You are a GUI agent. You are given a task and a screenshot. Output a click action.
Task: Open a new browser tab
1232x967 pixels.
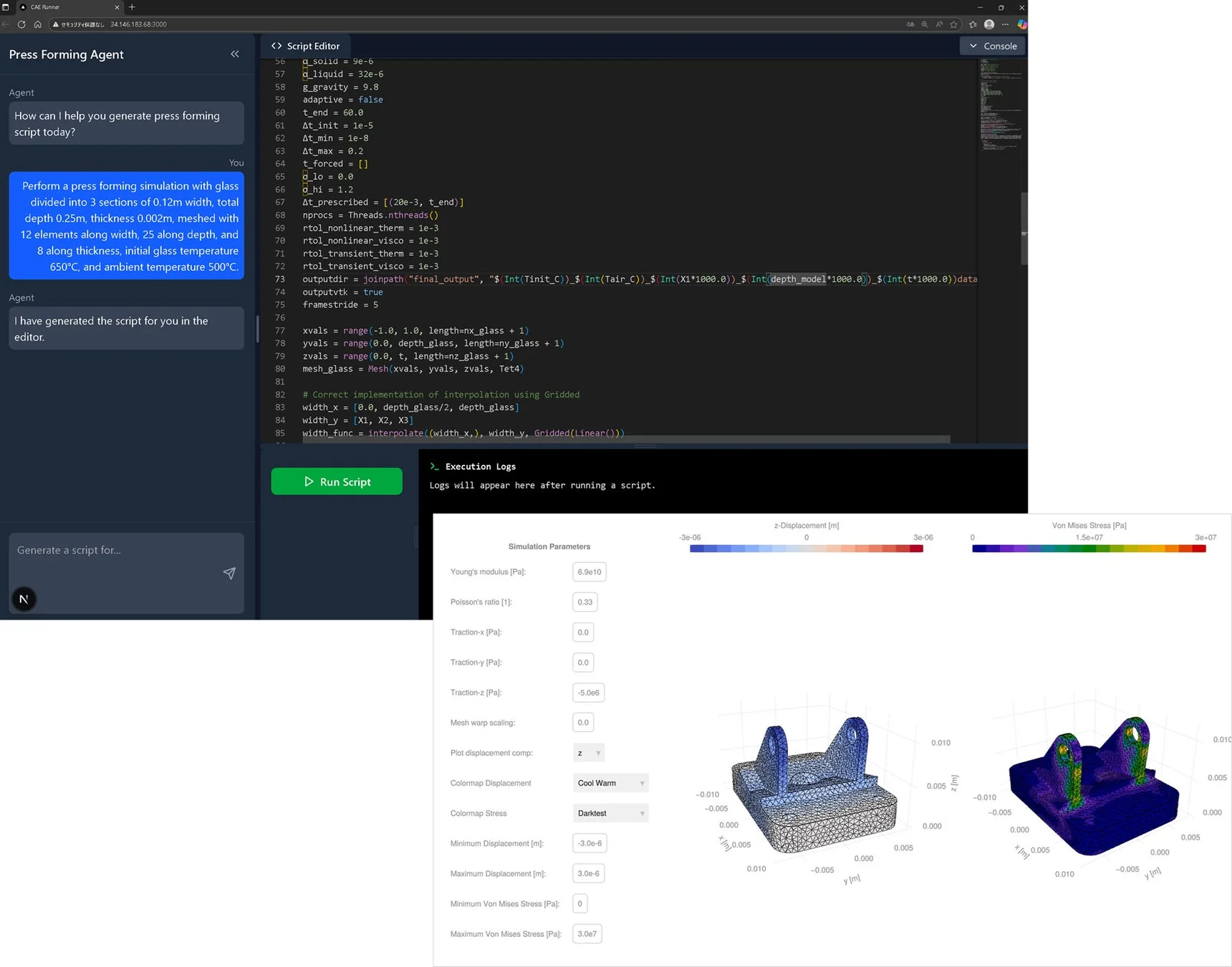click(x=132, y=7)
